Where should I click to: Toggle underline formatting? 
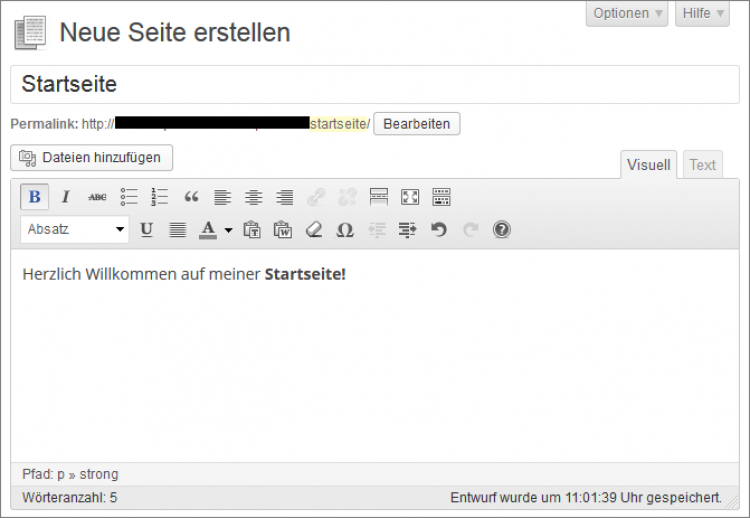146,230
